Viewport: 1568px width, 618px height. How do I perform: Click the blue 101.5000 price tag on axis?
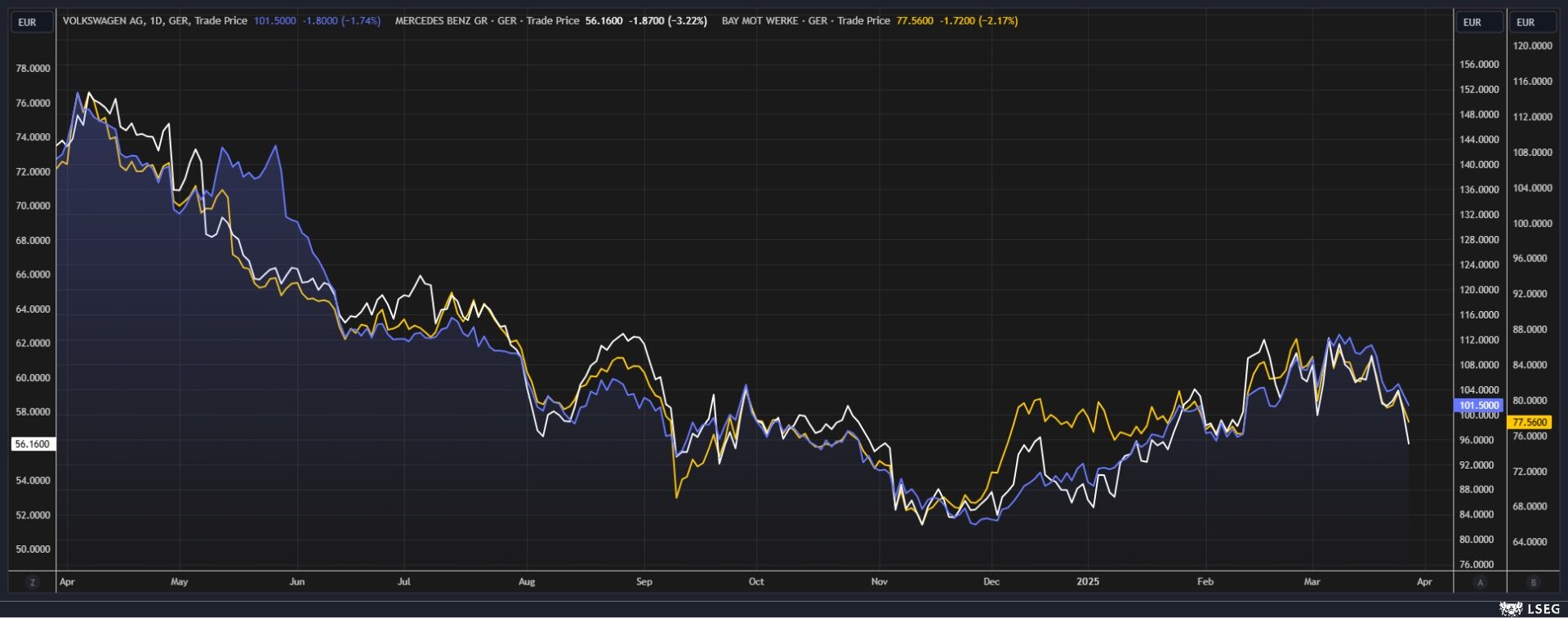tap(1479, 405)
